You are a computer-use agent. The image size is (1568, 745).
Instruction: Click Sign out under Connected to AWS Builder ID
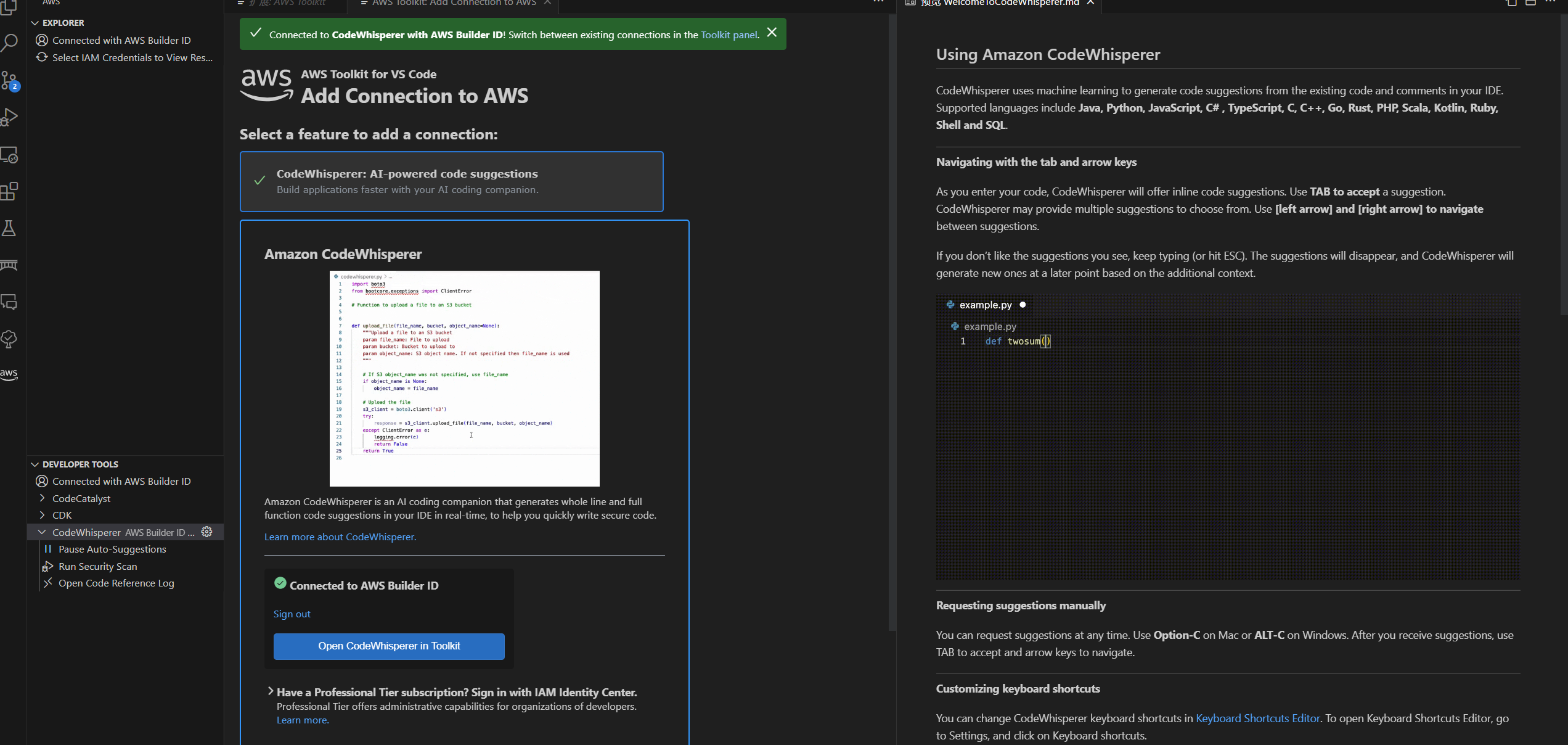coord(292,614)
